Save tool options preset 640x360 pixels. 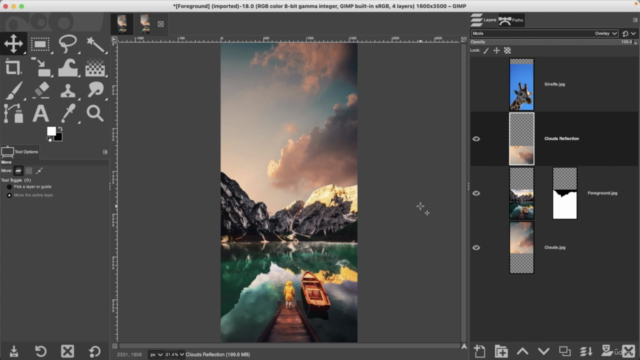pos(14,351)
